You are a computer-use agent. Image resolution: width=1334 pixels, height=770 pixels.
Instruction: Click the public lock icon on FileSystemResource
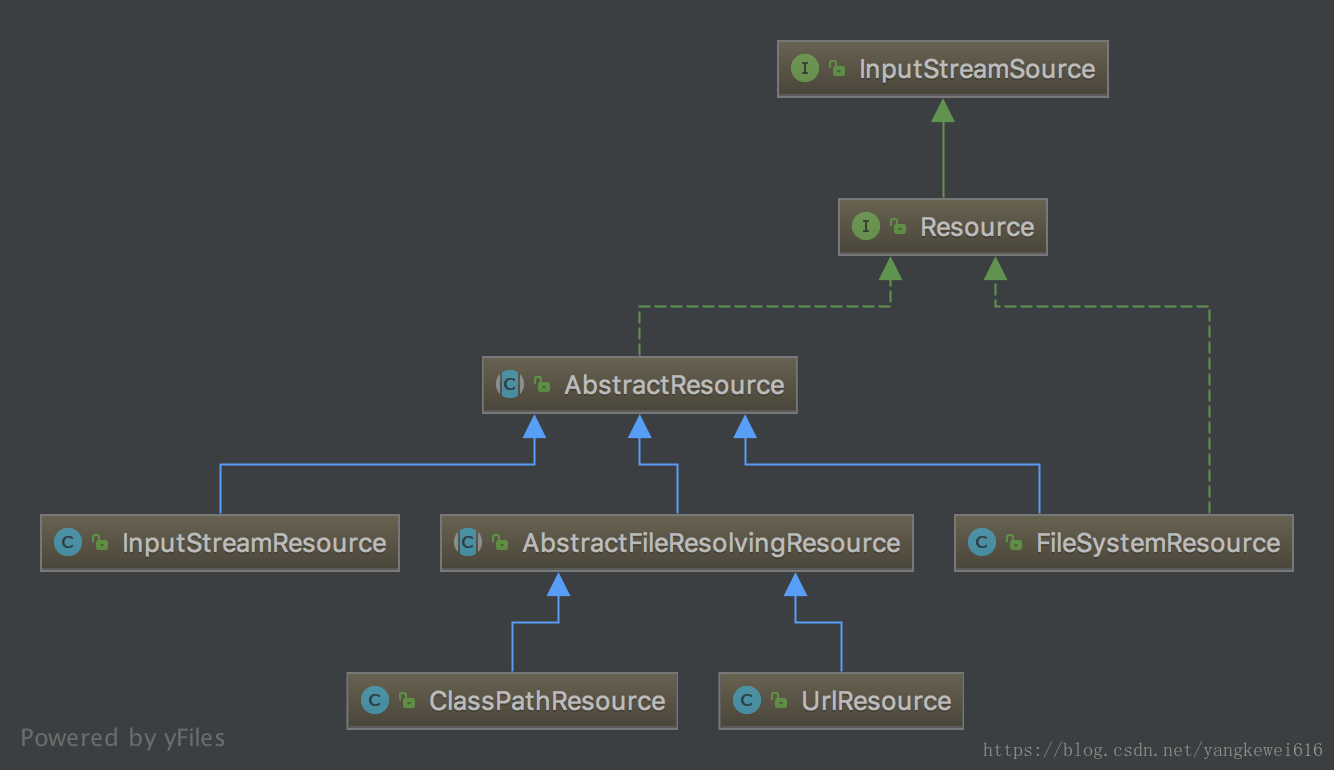click(x=1014, y=543)
